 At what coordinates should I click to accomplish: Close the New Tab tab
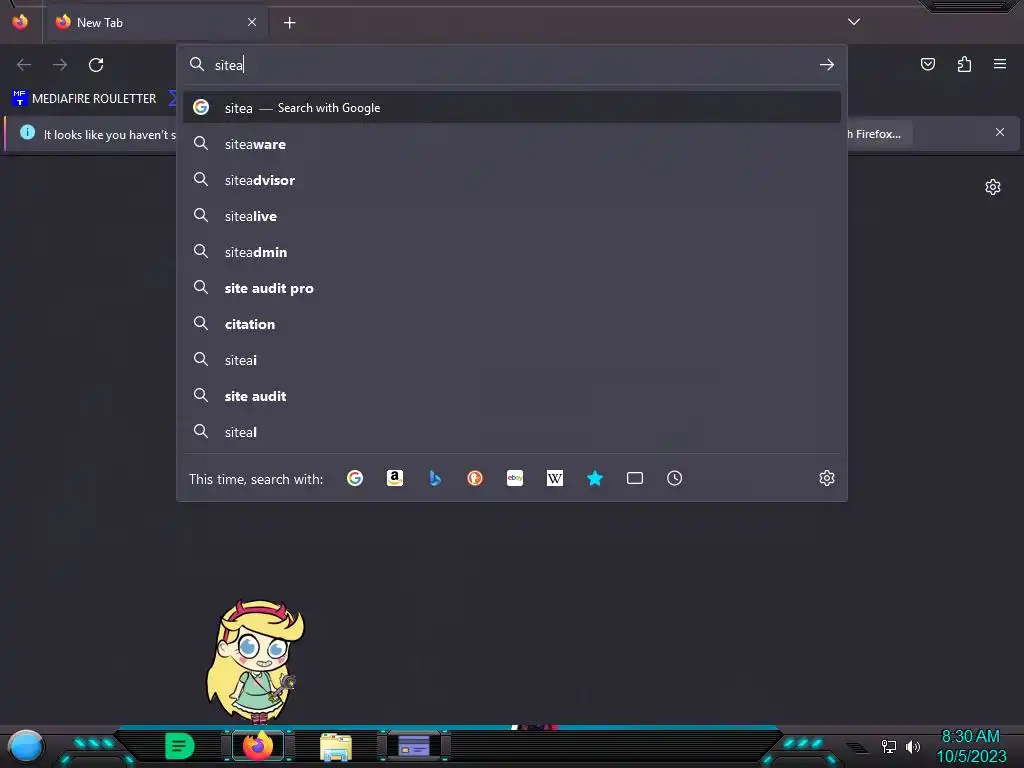click(x=252, y=22)
